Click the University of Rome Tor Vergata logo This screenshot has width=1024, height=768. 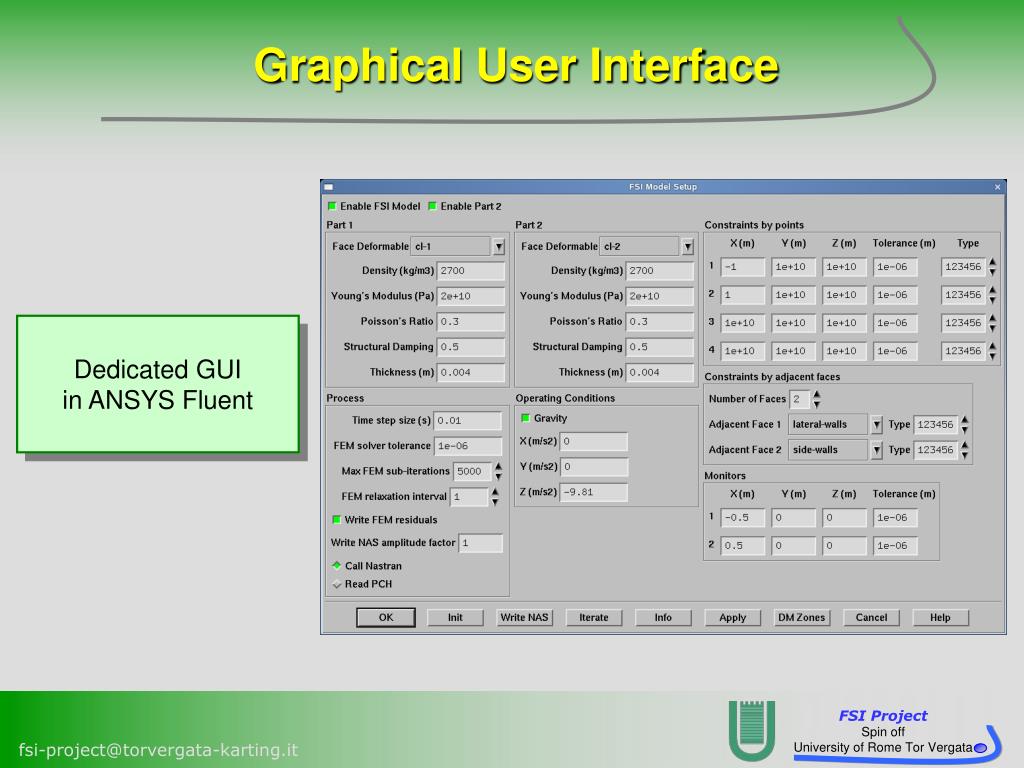[752, 729]
